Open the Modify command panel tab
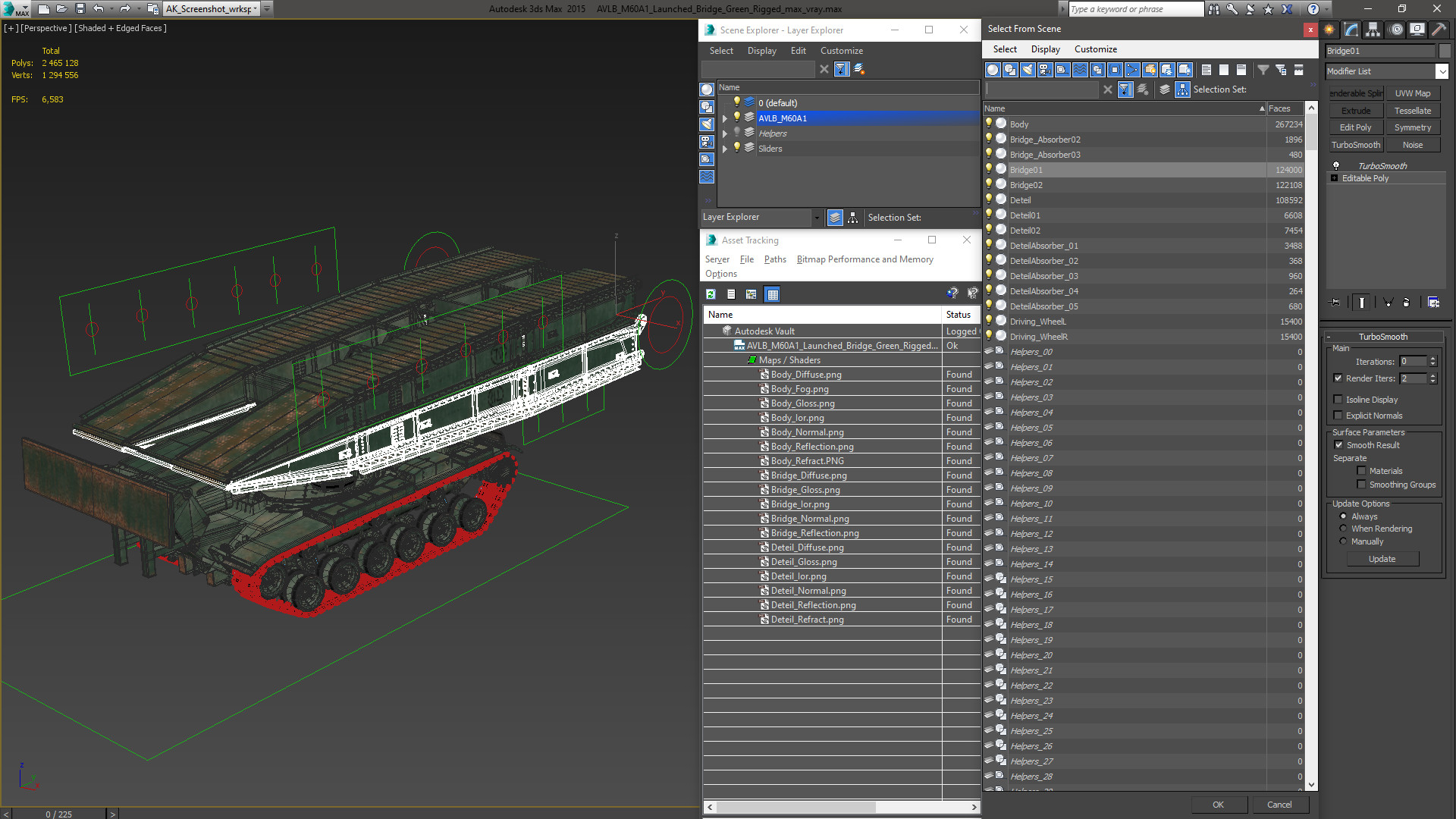Viewport: 1456px width, 819px height. (1351, 30)
